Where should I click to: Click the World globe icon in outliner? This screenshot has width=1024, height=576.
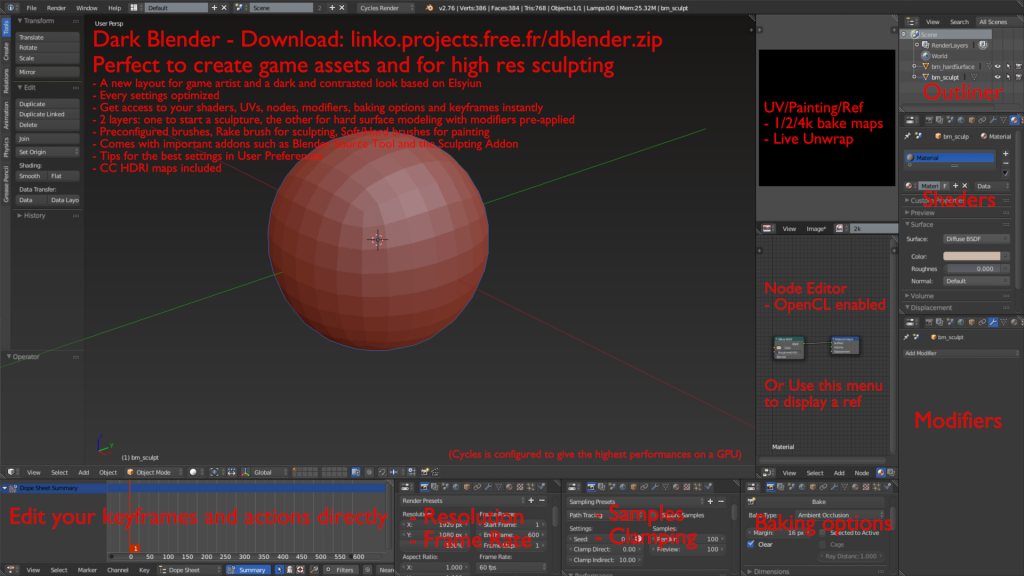[925, 56]
